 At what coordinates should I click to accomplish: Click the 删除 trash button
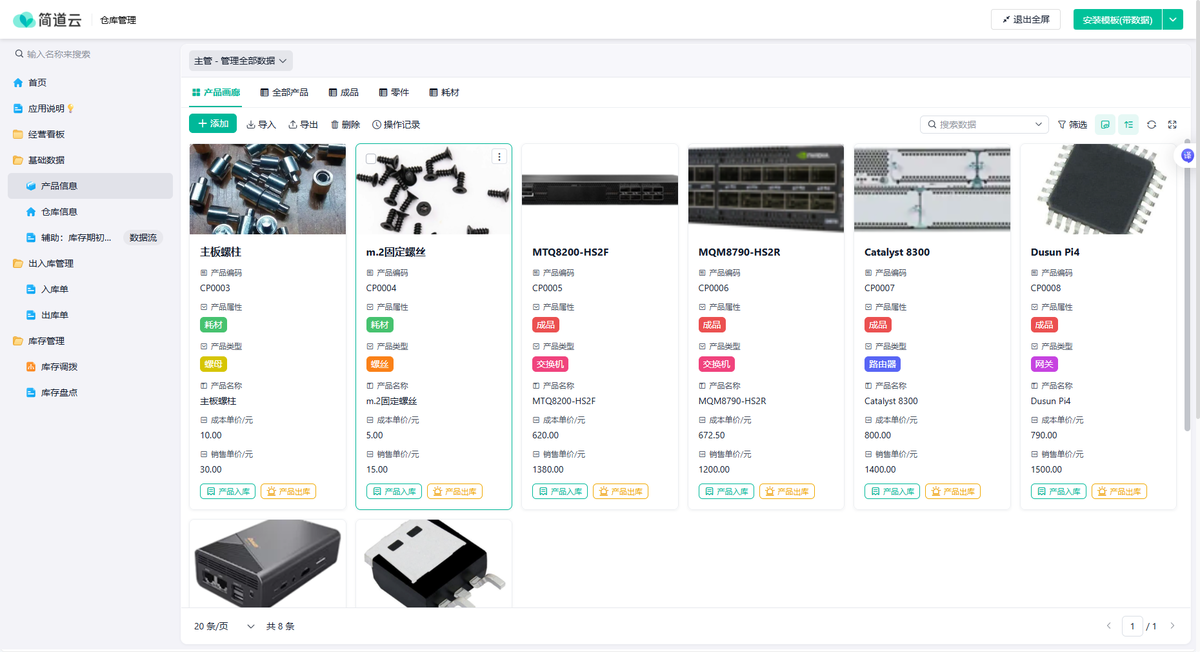(345, 125)
